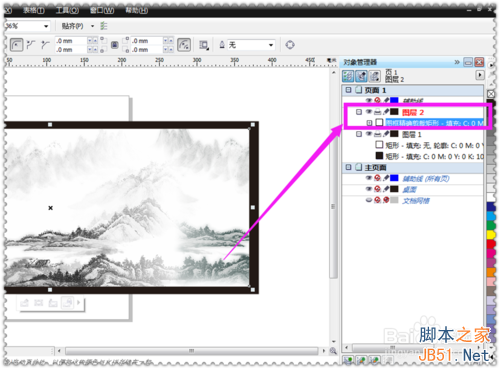This screenshot has width=500, height=369.
Task: Select the scalloped corner type icon
Action: click(x=31, y=45)
